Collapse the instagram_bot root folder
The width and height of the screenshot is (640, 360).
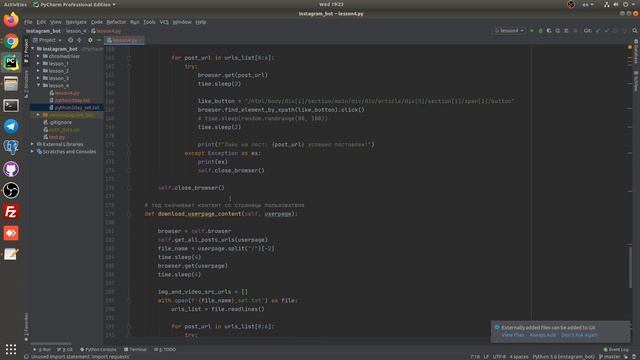point(33,49)
